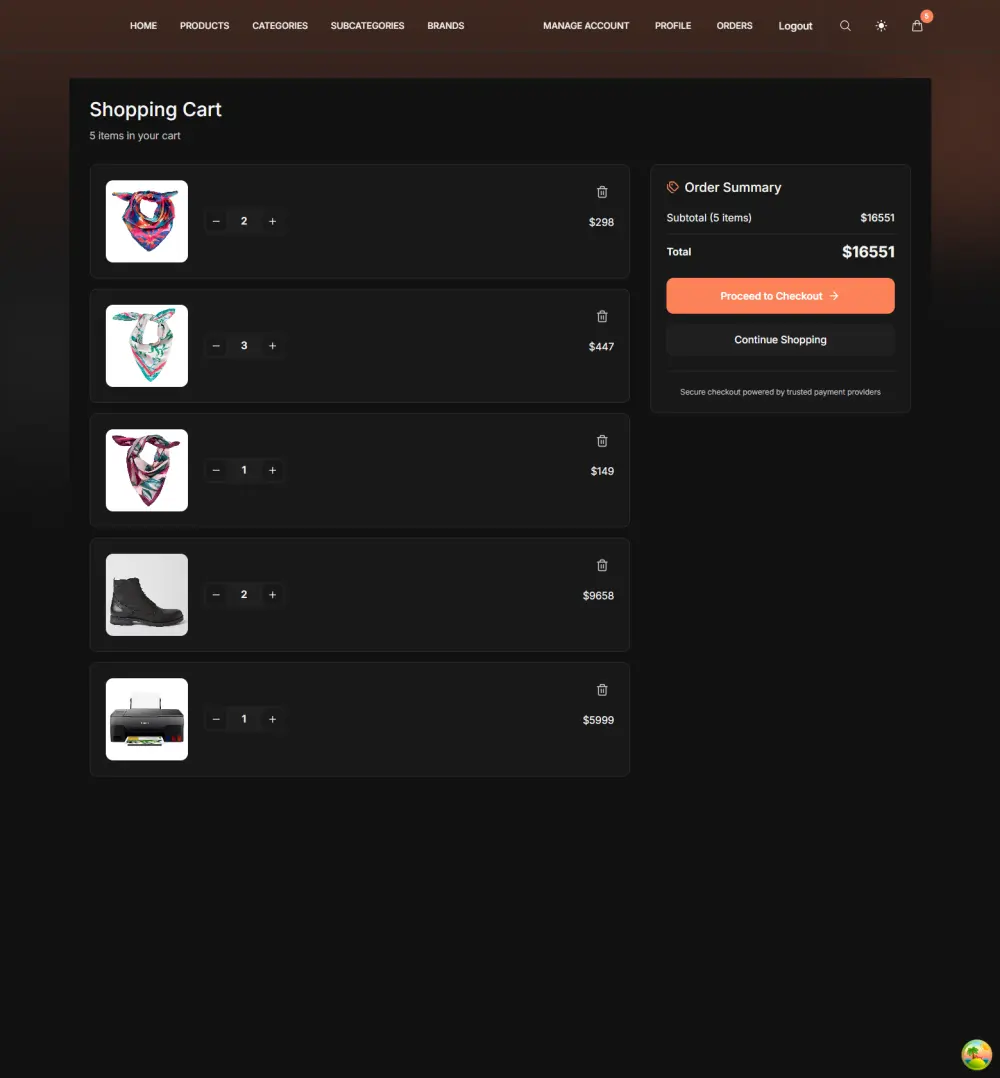This screenshot has height=1078, width=1000.
Task: Open the printer product thumbnail
Action: (146, 719)
